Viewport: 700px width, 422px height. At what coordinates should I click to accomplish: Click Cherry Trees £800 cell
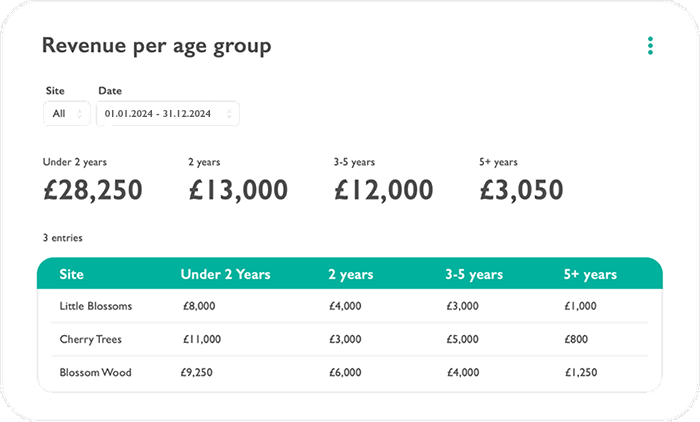pyautogui.click(x=576, y=339)
